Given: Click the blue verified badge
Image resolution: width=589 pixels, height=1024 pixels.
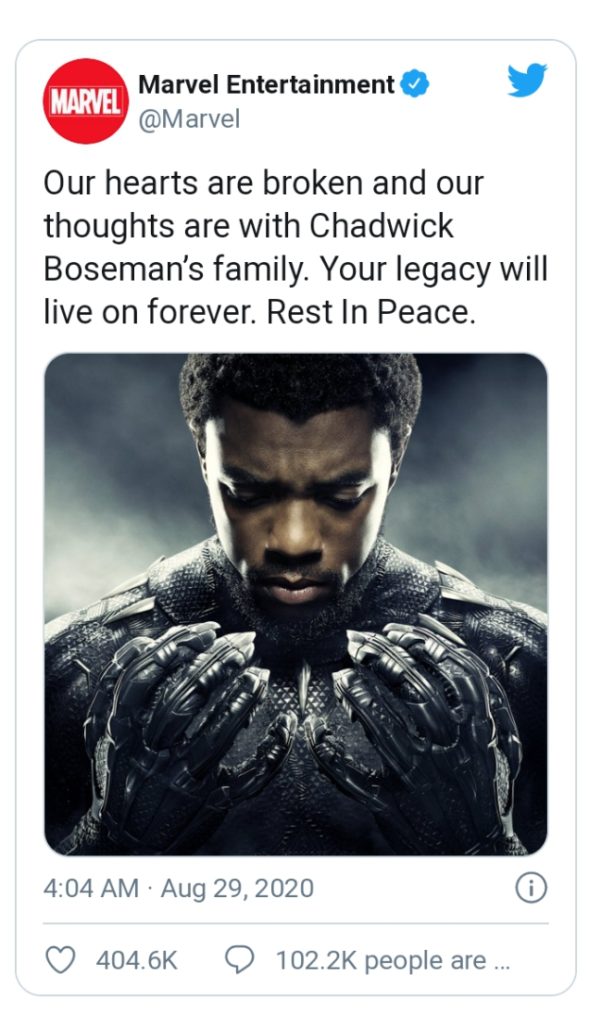Looking at the screenshot, I should point(415,84).
